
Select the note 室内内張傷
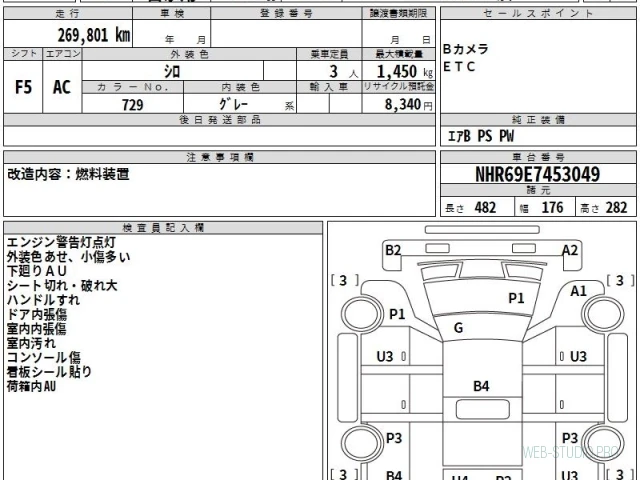[x=36, y=329]
